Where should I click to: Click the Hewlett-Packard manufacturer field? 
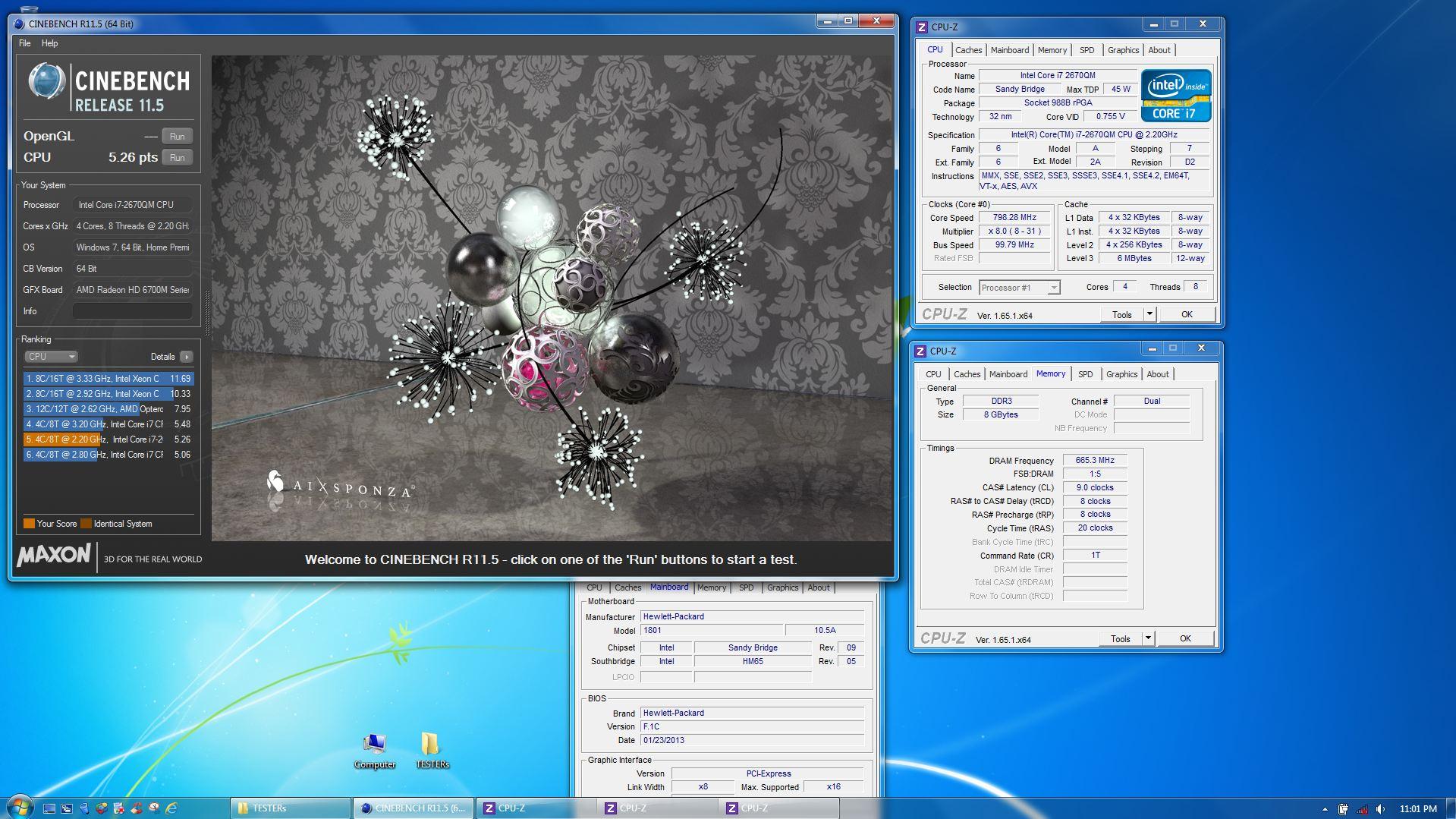tap(752, 617)
